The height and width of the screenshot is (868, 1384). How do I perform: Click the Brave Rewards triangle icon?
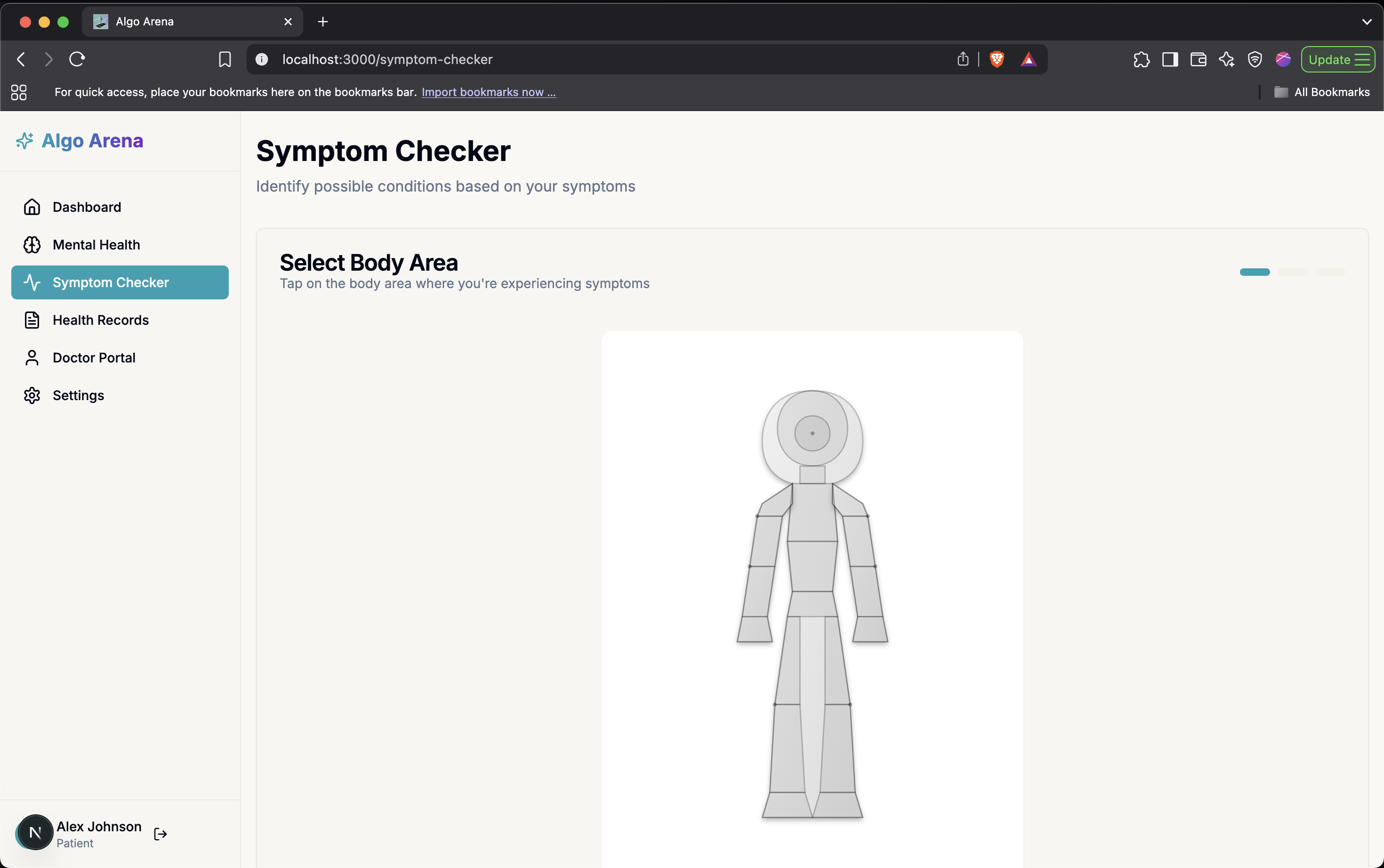pos(1028,59)
